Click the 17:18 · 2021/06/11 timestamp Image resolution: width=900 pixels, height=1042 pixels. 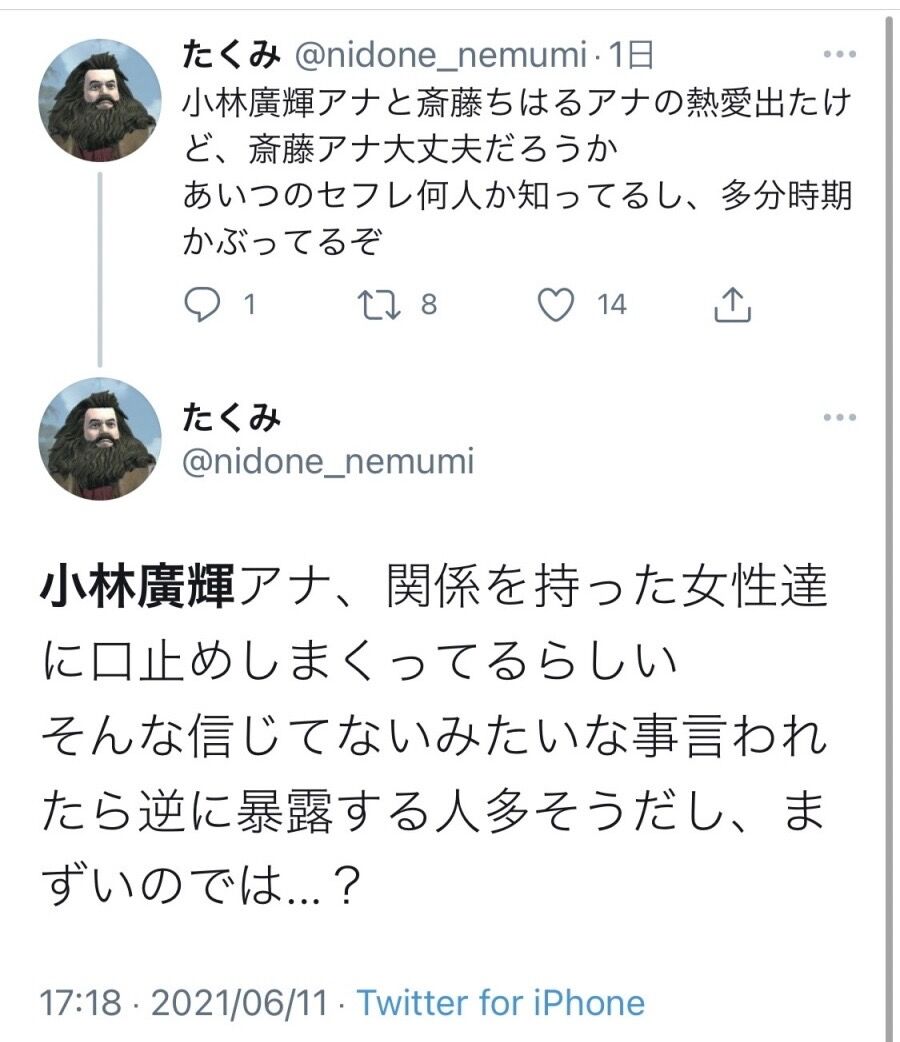coord(183,1002)
